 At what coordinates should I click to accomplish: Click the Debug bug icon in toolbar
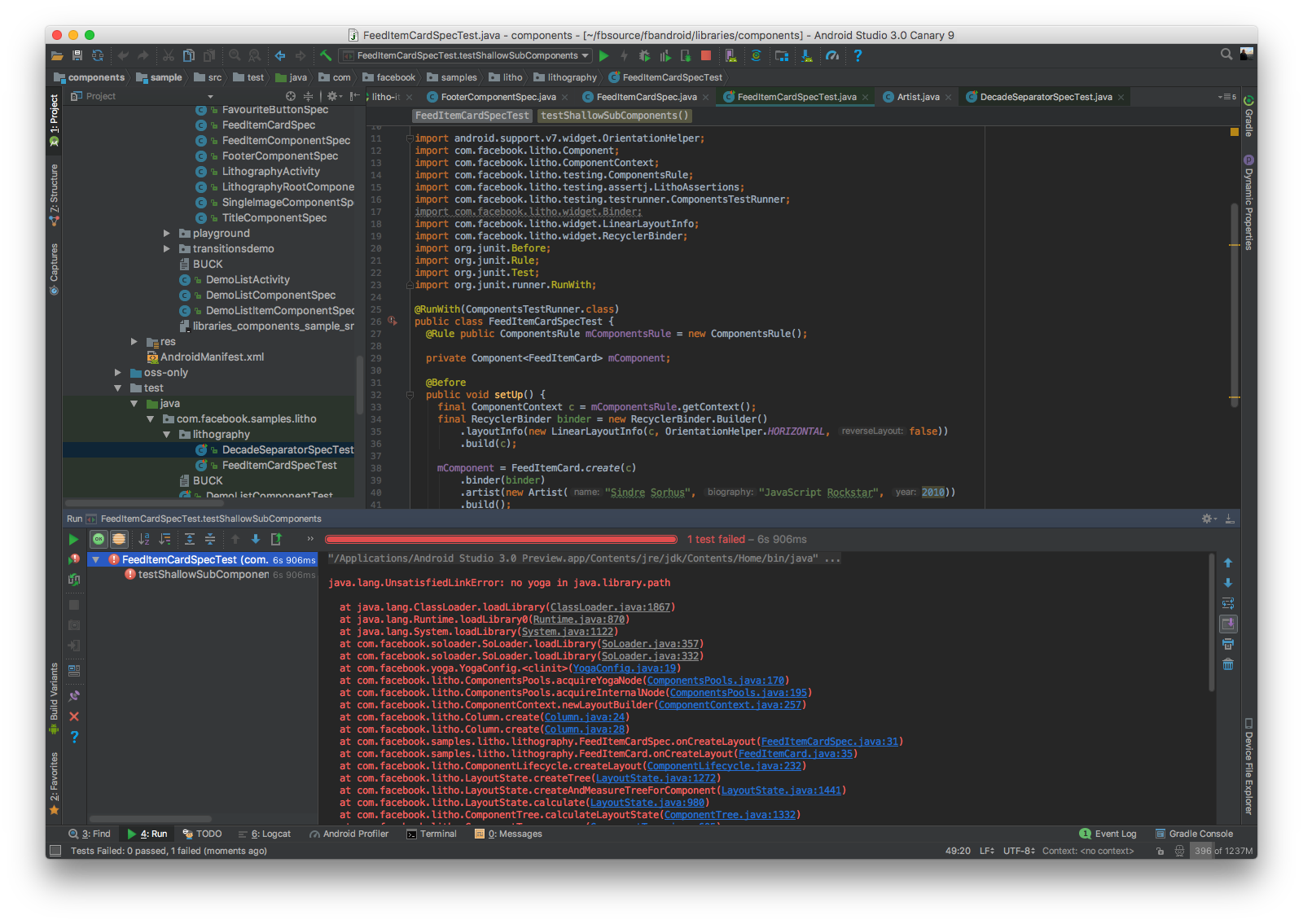(x=644, y=55)
